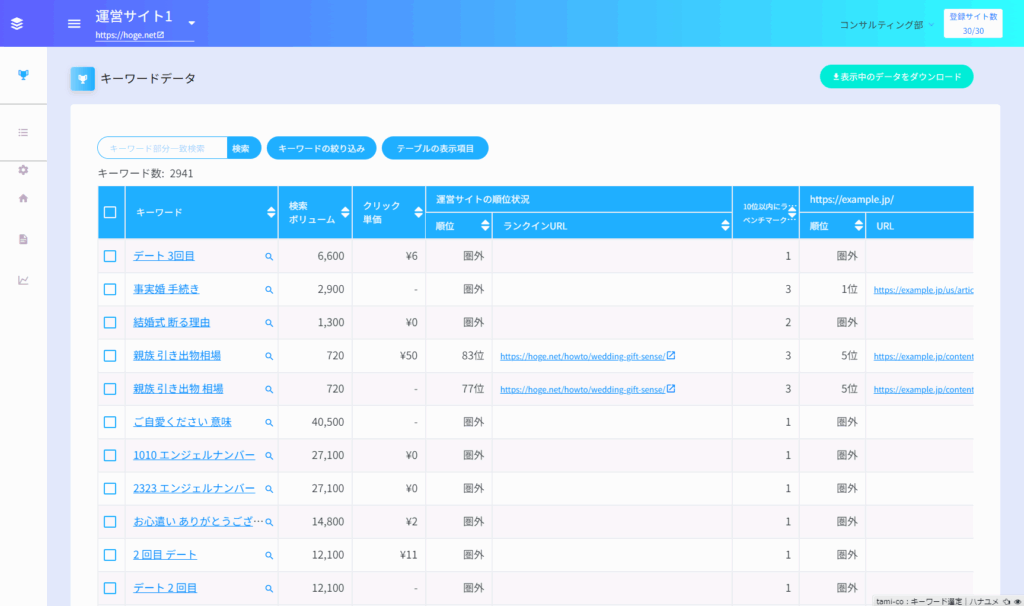Click the magnifier icon beside デート 3回目
This screenshot has height=606, width=1024.
click(x=268, y=257)
